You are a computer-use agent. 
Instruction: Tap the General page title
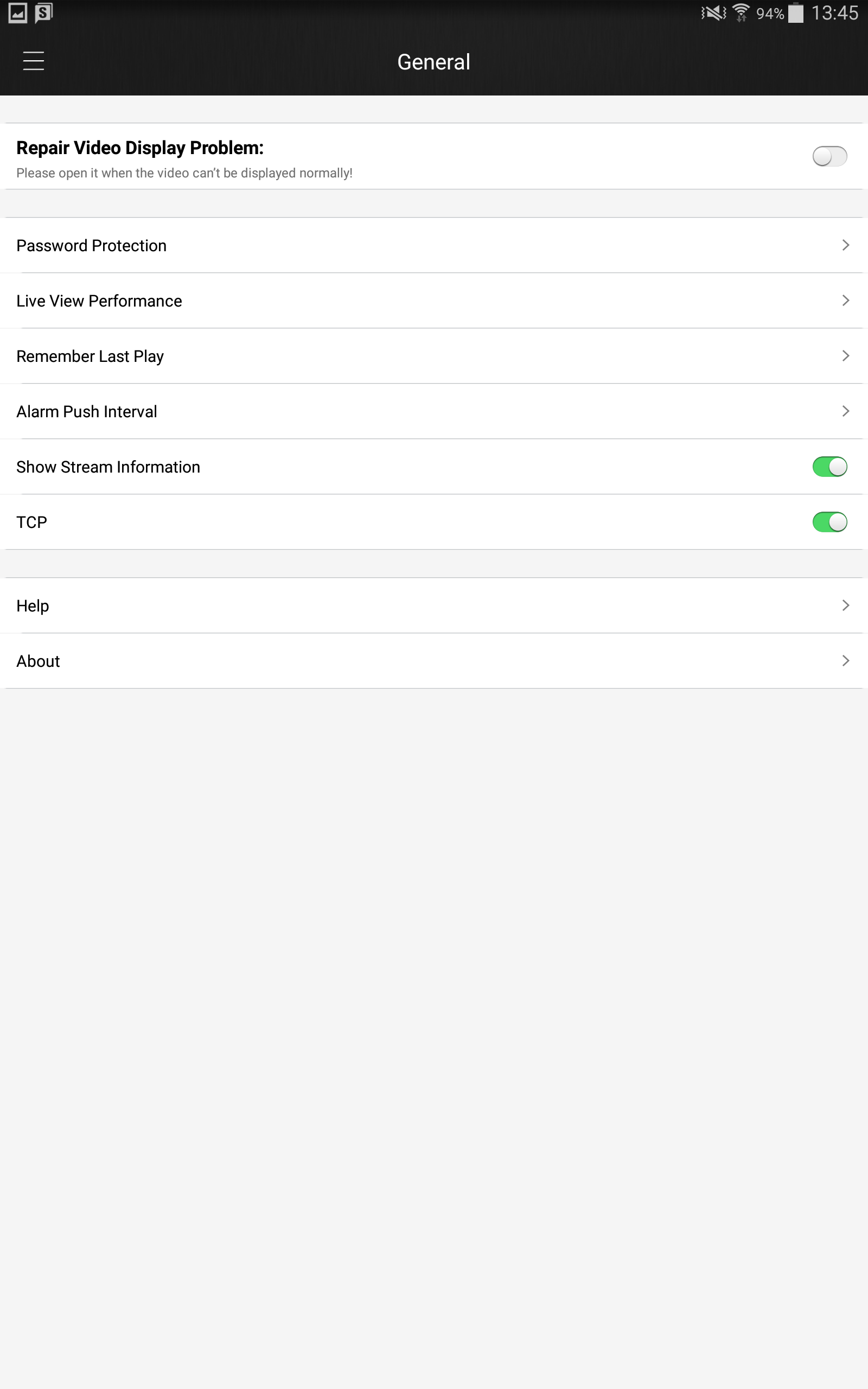coord(434,61)
